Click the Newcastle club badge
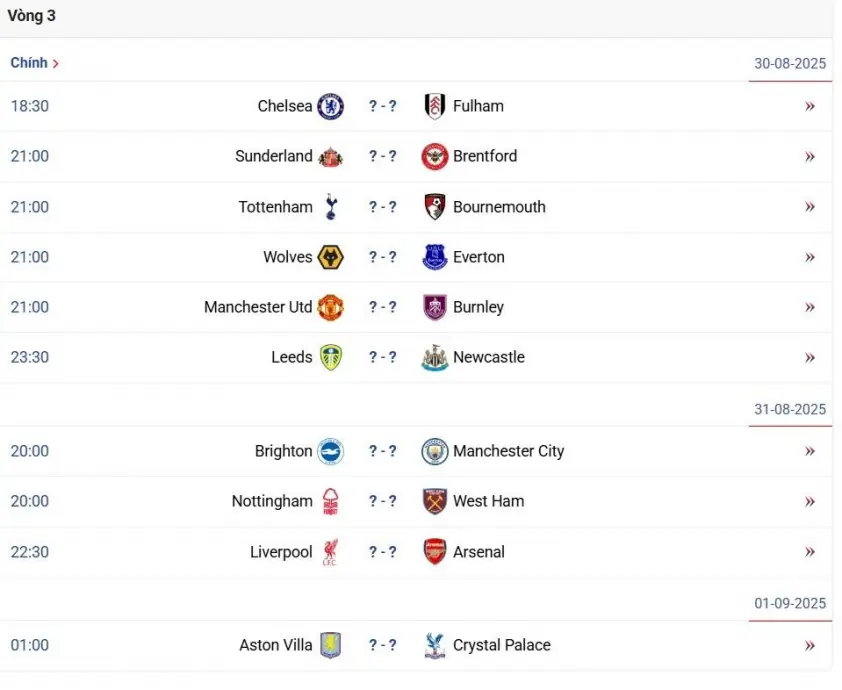 434,358
